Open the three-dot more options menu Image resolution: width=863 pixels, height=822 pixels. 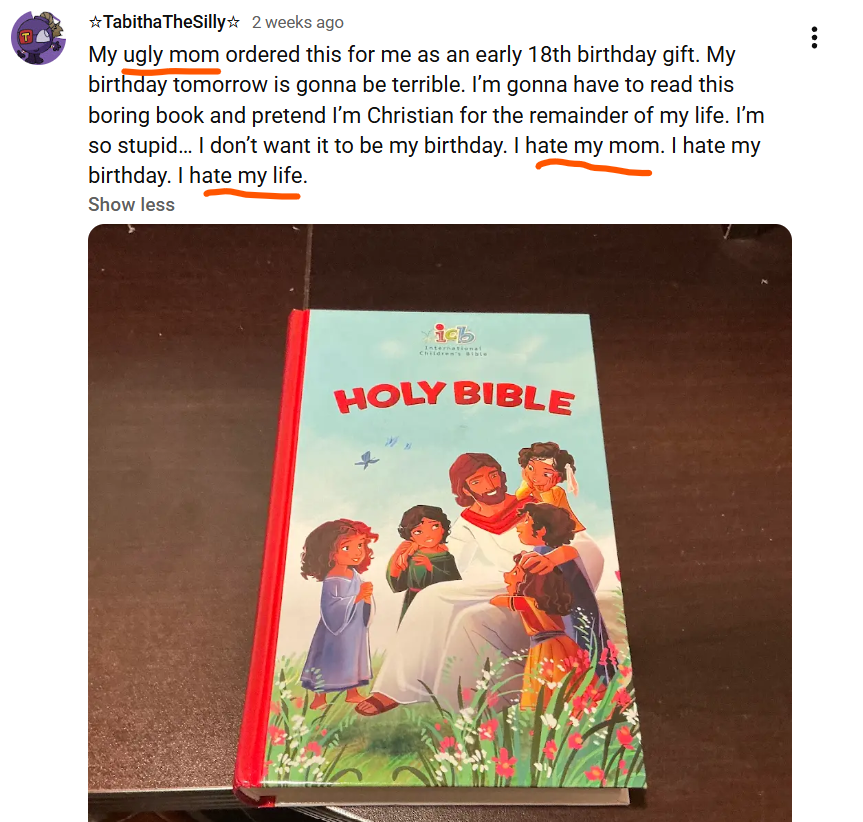tap(815, 38)
